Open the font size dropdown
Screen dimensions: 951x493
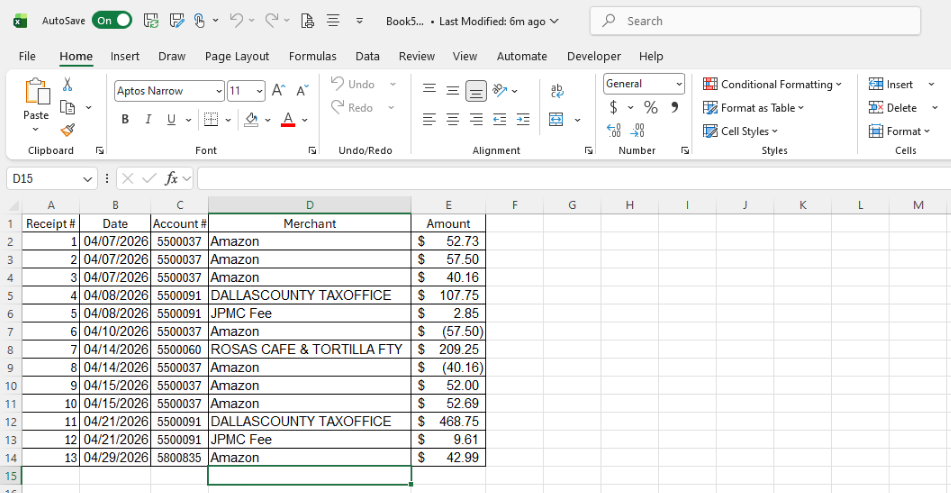[260, 91]
